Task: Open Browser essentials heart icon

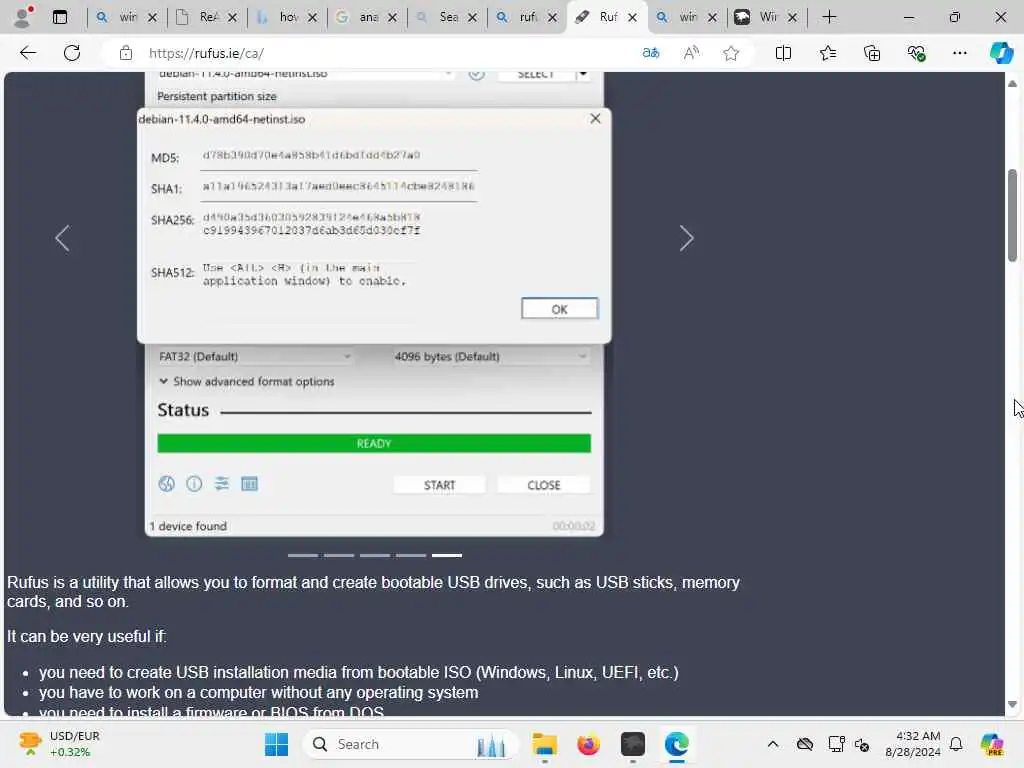Action: click(x=916, y=53)
